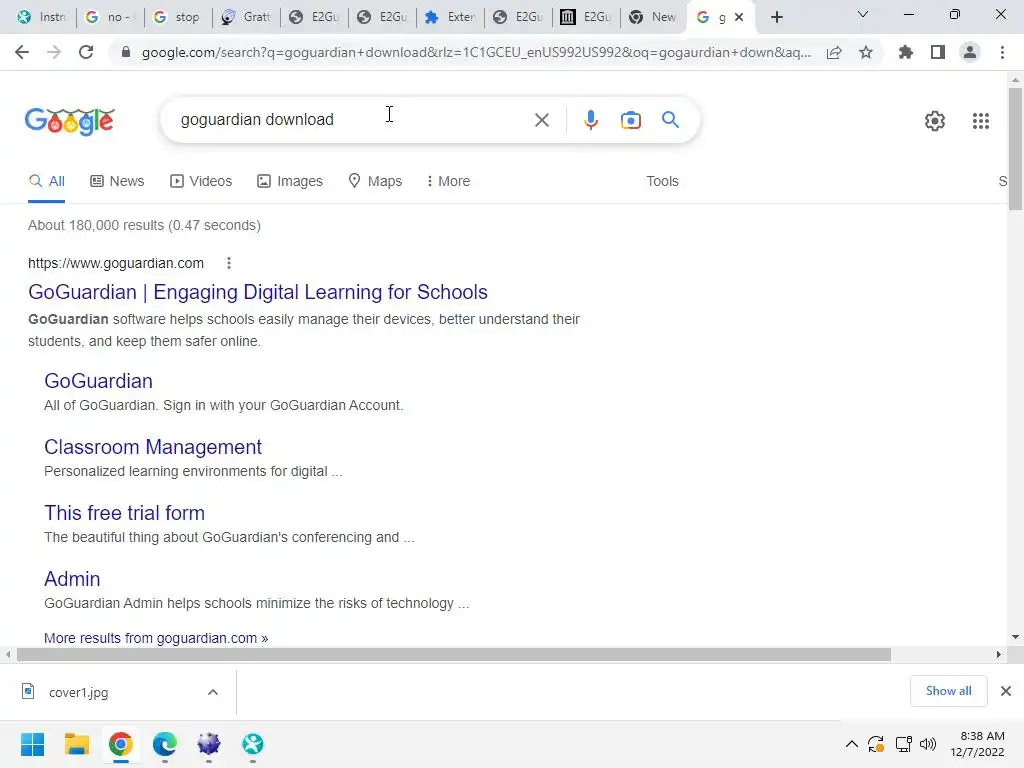Start voice search with the microphone icon
This screenshot has width=1024, height=768.
(x=590, y=120)
